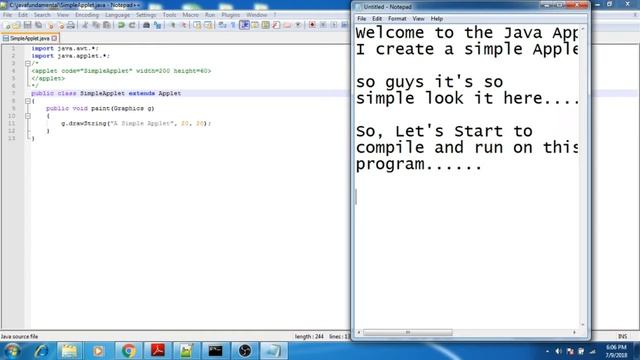Open OBS Studio from the taskbar
640x360 pixels.
pos(244,351)
